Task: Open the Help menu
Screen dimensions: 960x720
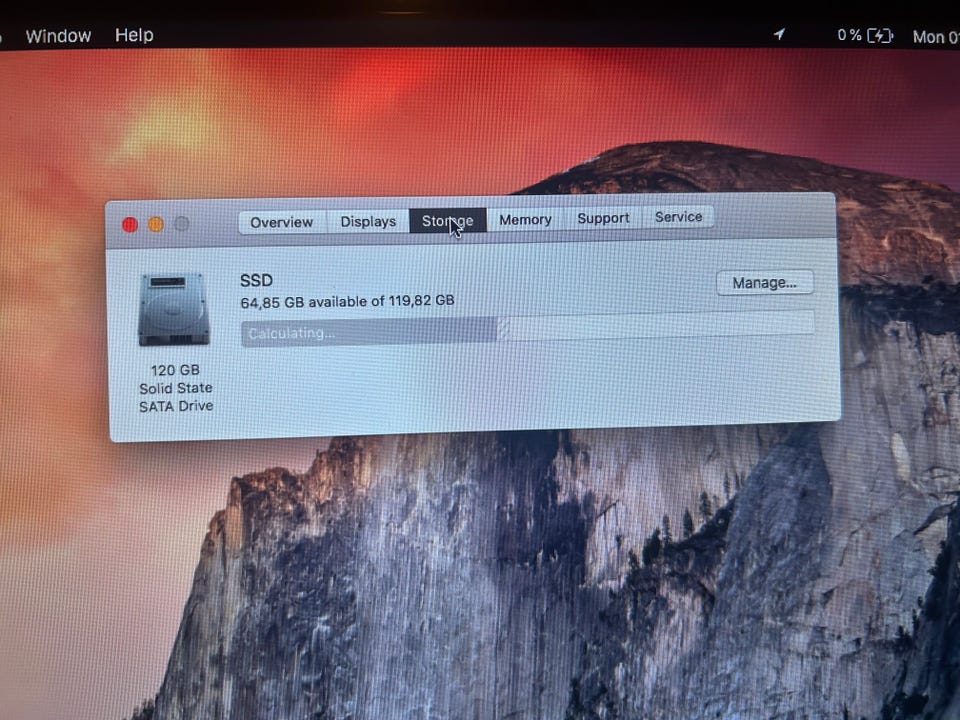Action: [x=134, y=35]
